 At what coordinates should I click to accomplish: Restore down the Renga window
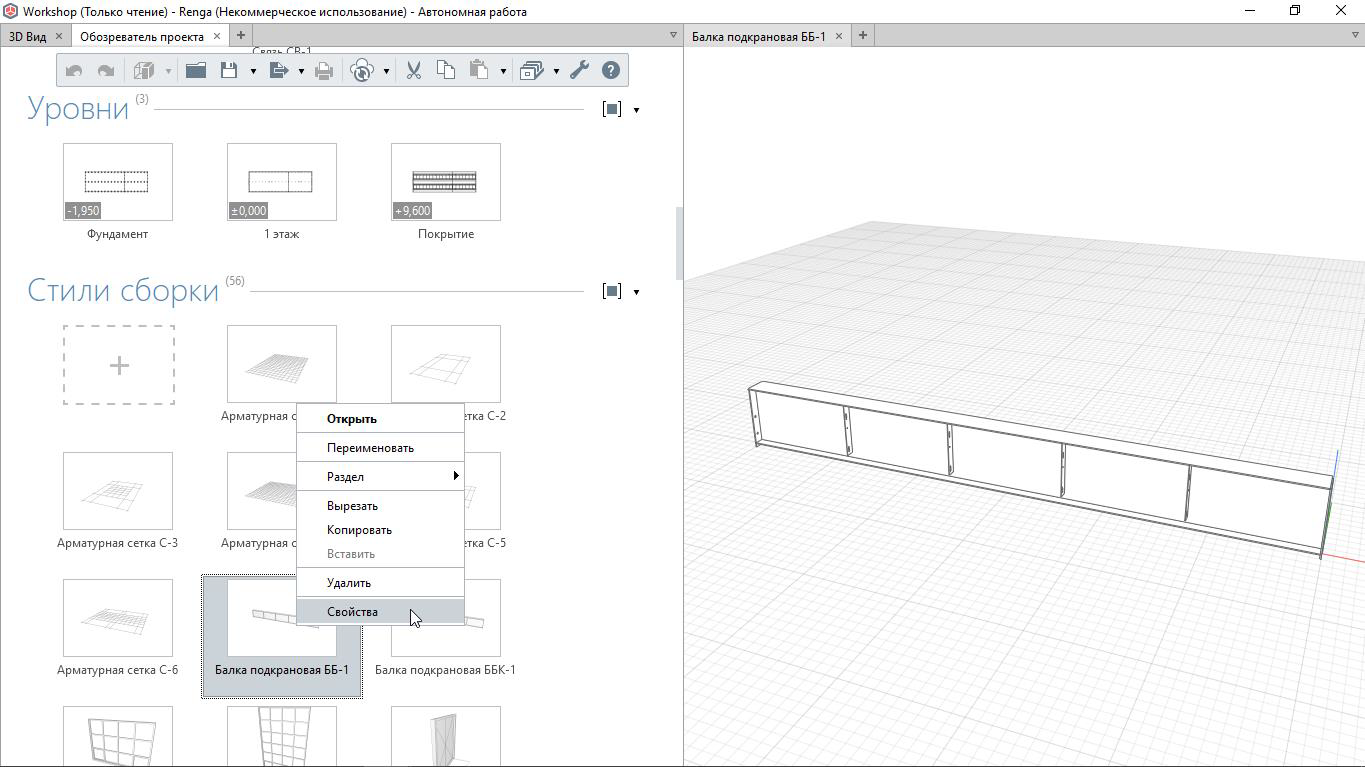(1295, 11)
